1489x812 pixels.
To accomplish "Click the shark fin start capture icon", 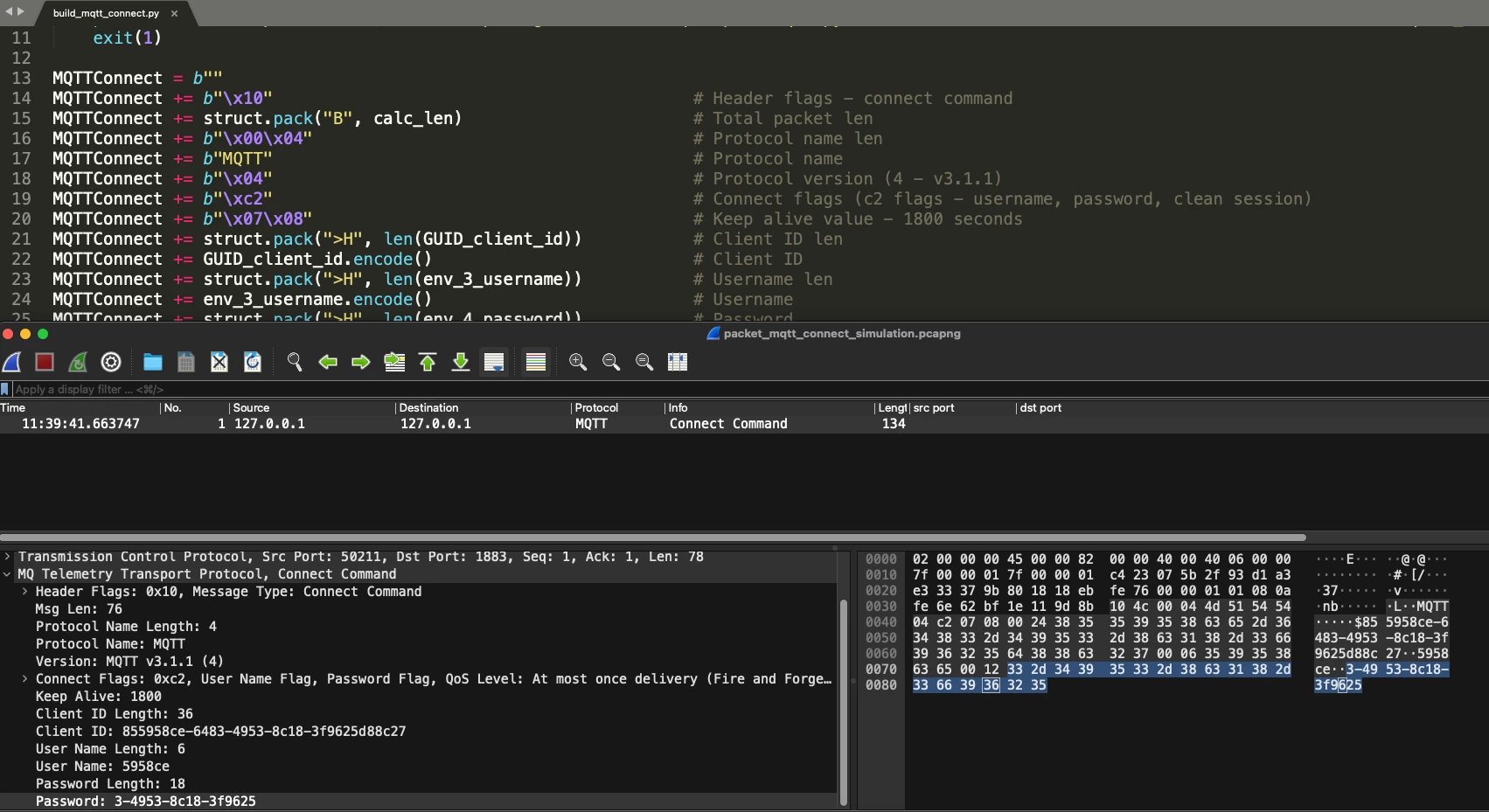I will click(x=12, y=362).
